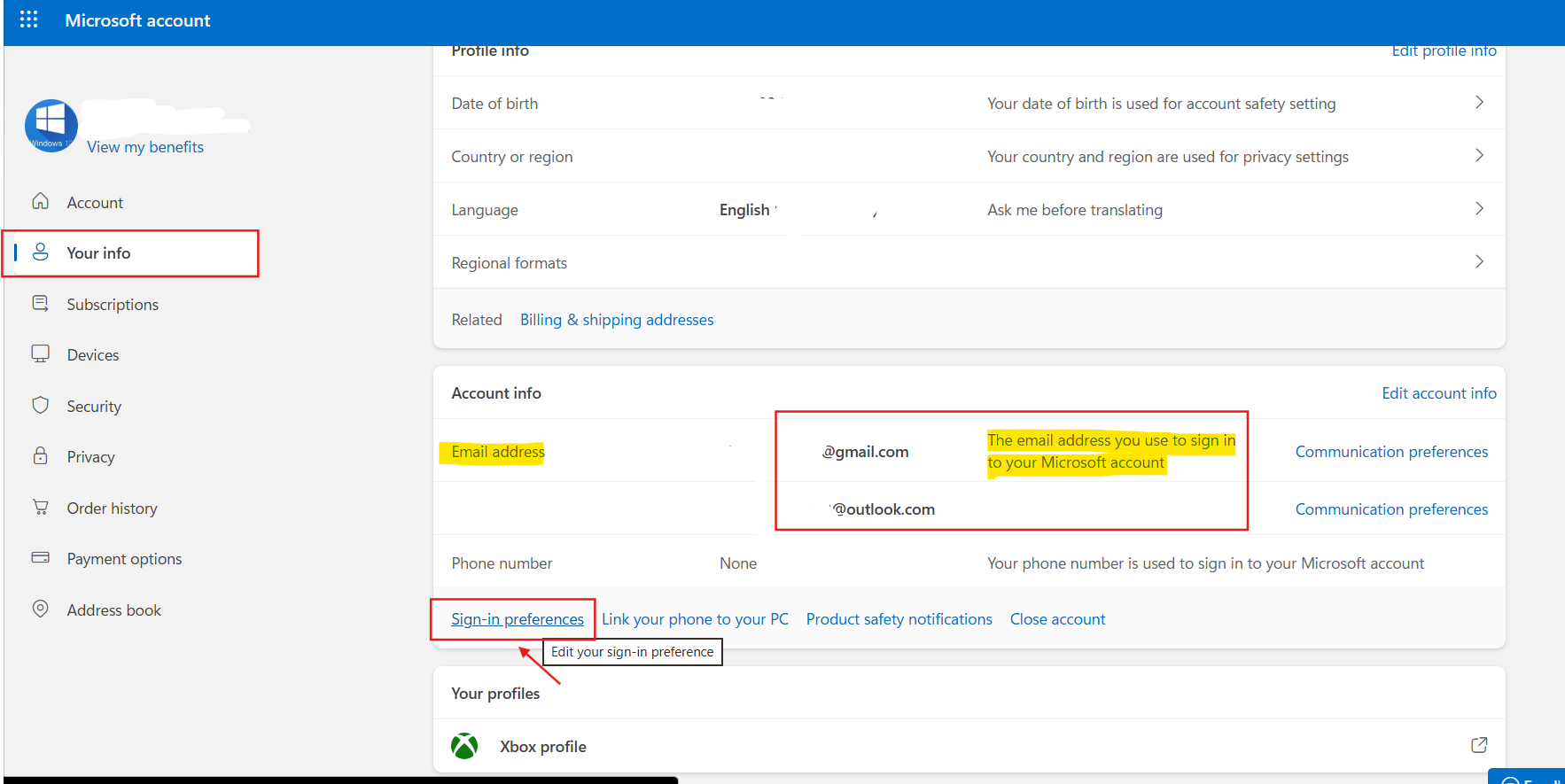Click the phone number value None

click(x=738, y=563)
